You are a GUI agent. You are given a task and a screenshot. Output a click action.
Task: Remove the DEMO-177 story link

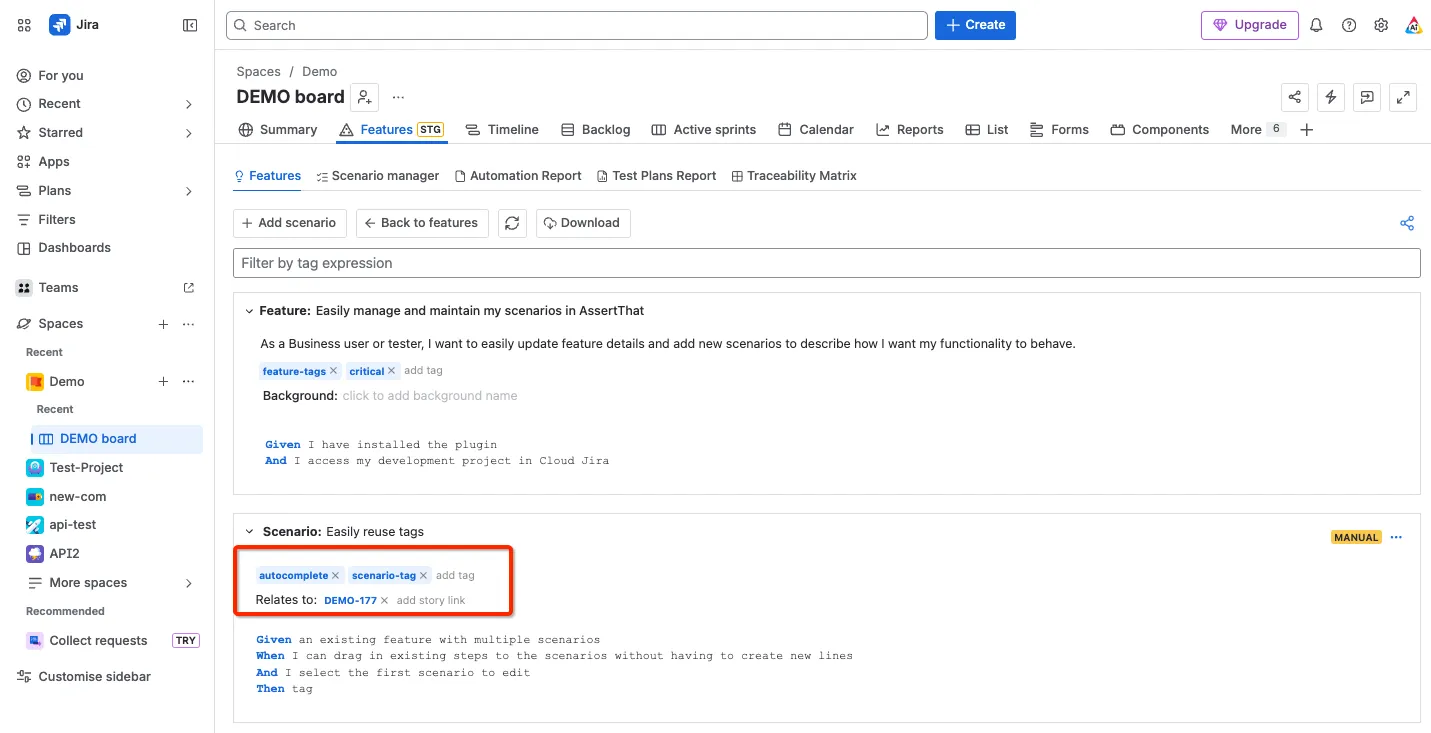(384, 600)
